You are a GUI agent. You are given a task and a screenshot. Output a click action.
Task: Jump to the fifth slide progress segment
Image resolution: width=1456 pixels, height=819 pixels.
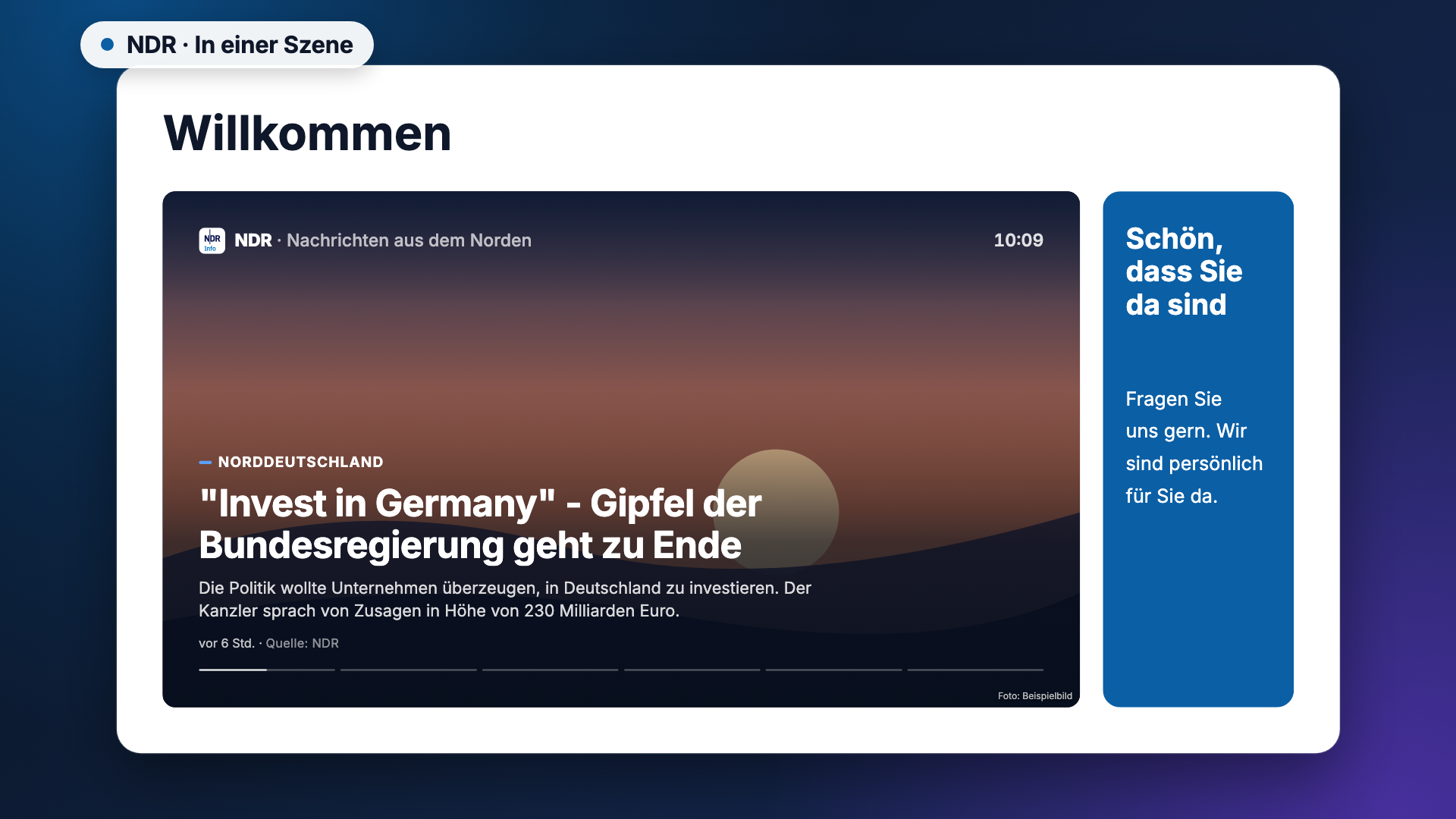coord(834,670)
